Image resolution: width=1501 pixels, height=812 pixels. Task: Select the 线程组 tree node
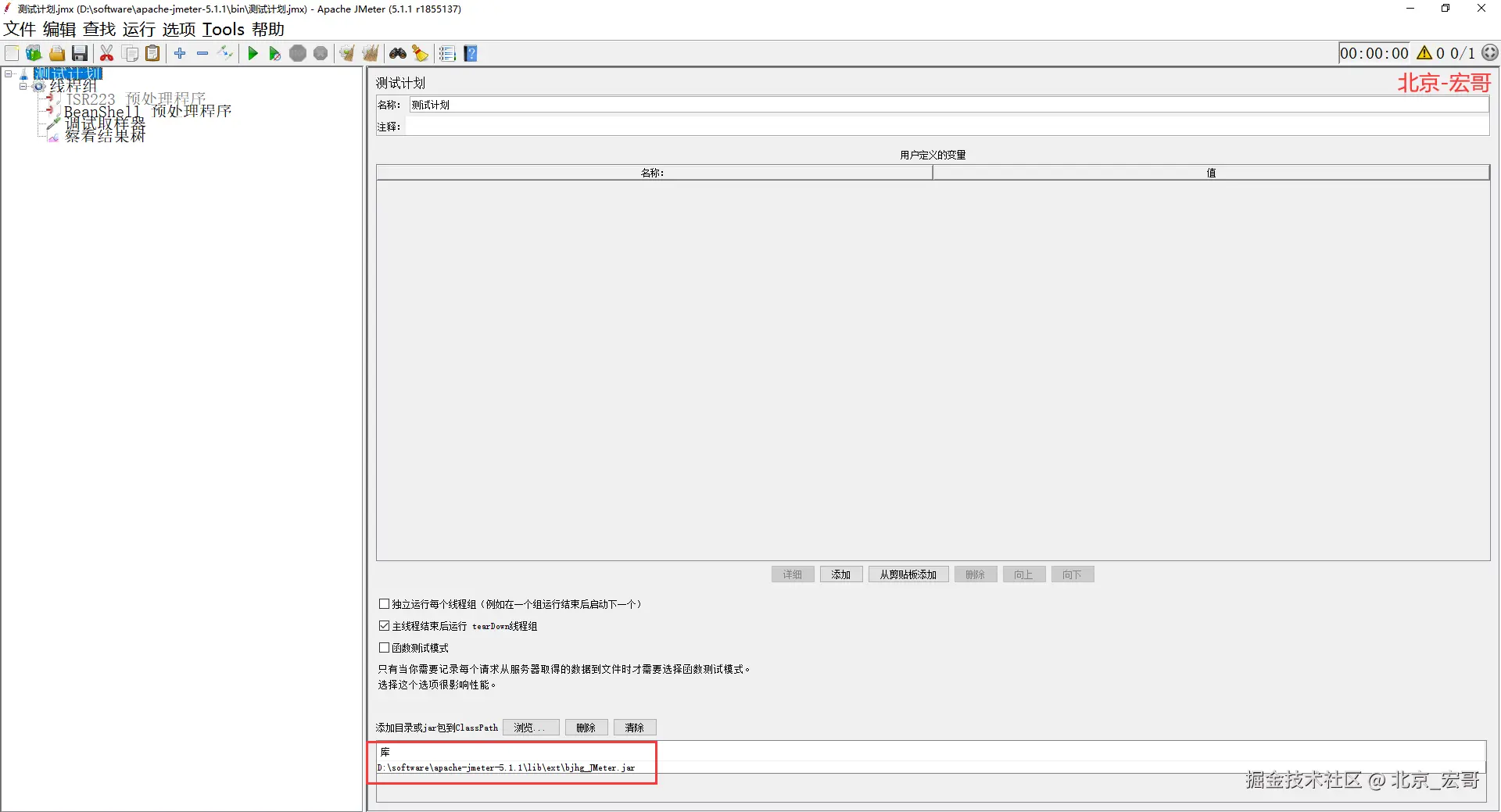(73, 86)
